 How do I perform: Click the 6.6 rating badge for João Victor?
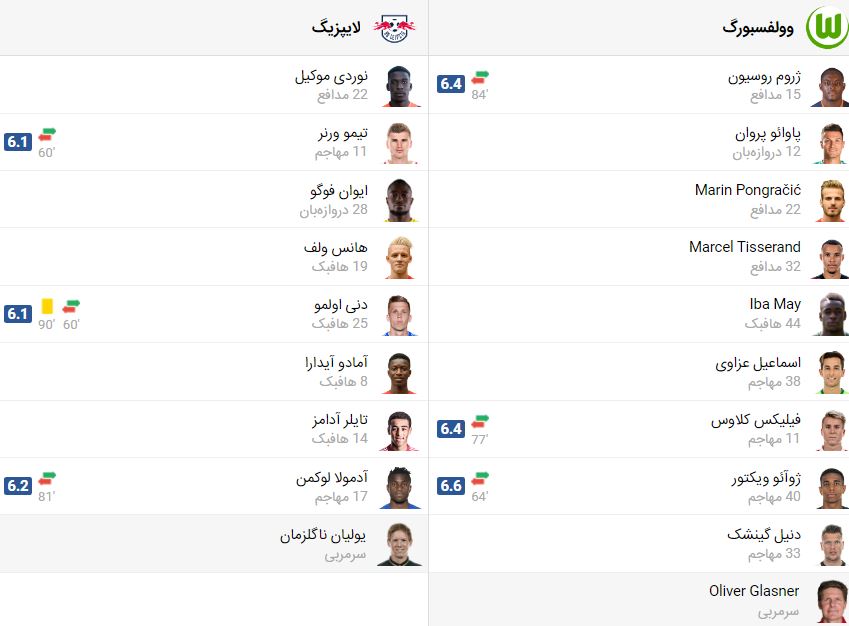(x=451, y=486)
